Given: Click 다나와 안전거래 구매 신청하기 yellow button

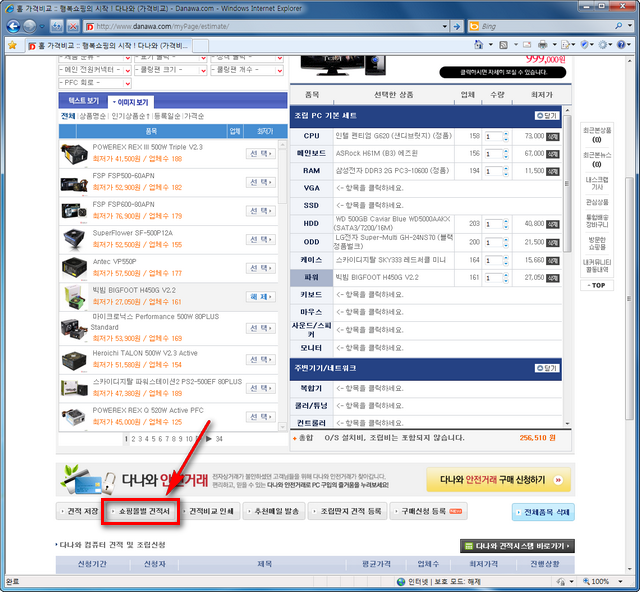Looking at the screenshot, I should (x=498, y=480).
